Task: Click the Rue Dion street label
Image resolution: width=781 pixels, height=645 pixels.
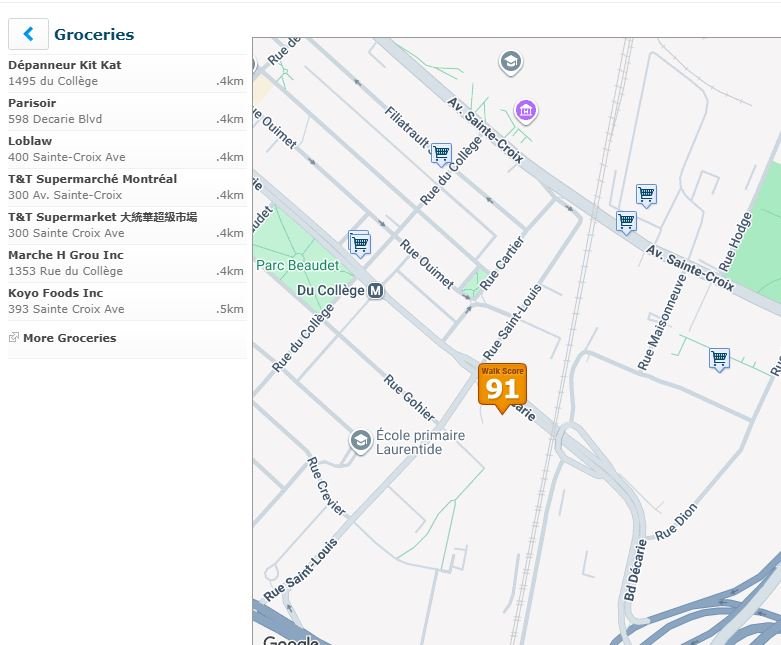Action: (x=675, y=522)
